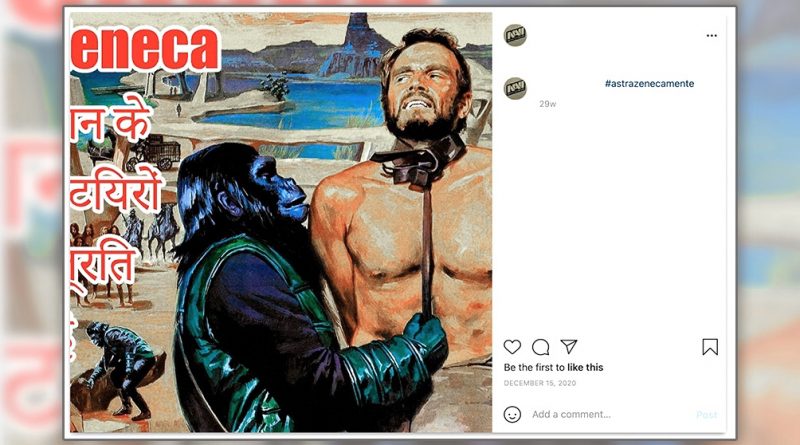This screenshot has height=445, width=800.
Task: Select the Planet of the Apes post image
Action: 281,222
